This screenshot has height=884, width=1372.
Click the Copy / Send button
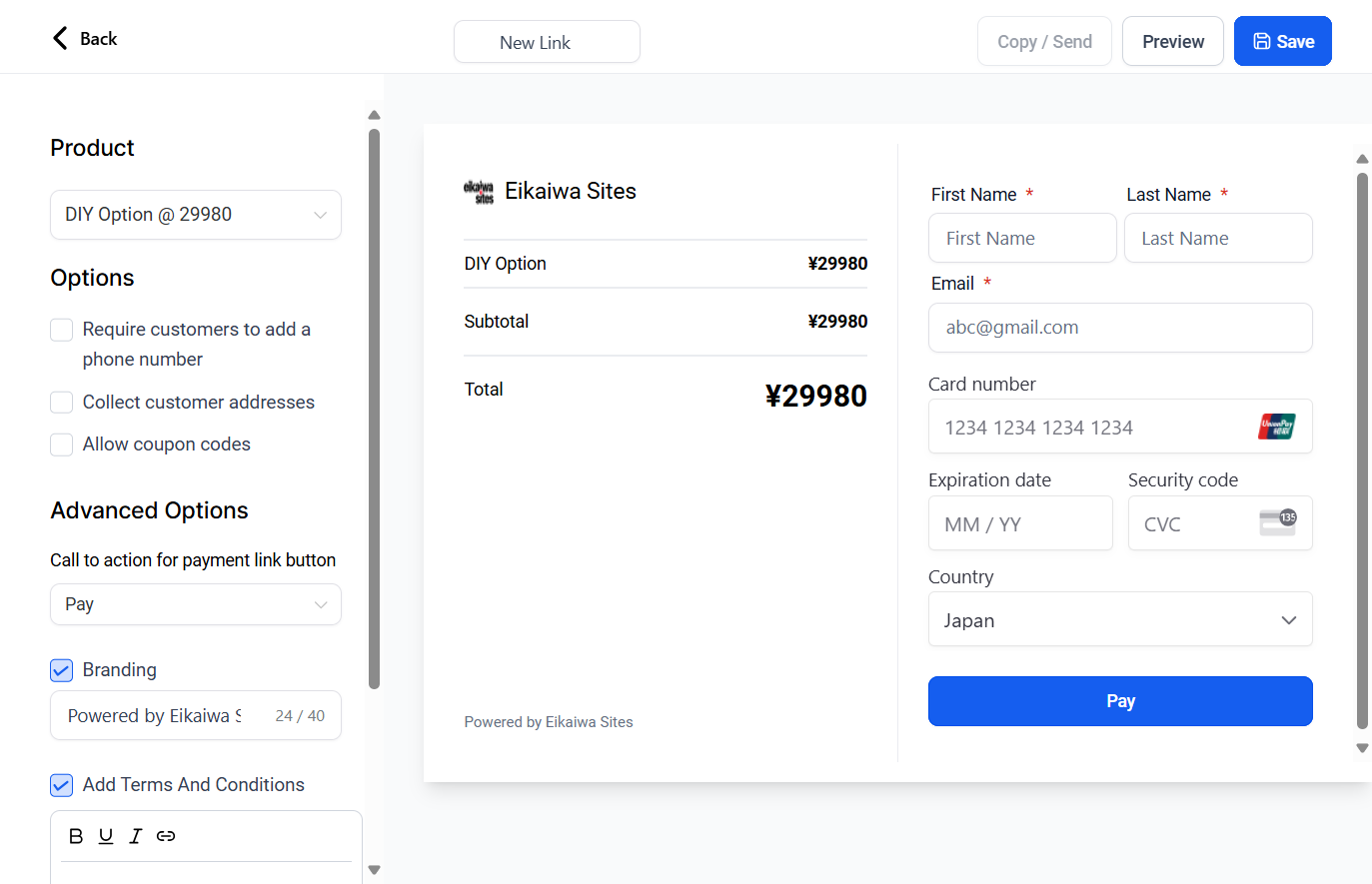click(1044, 41)
